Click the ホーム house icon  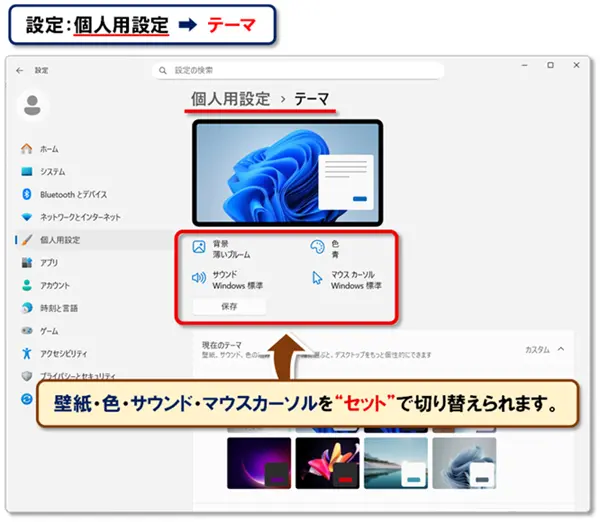[x=26, y=149]
